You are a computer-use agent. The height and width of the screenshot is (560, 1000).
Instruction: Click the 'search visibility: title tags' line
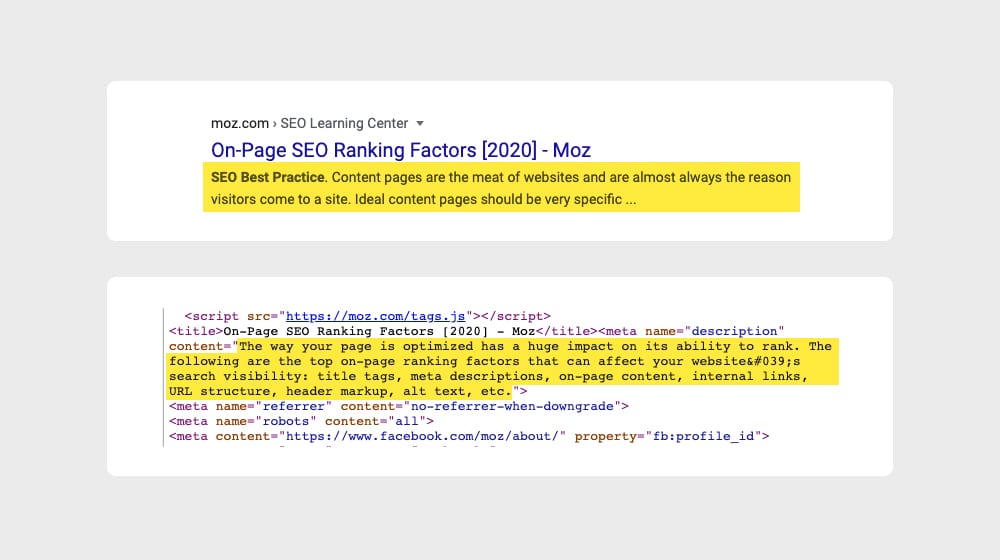tap(489, 376)
